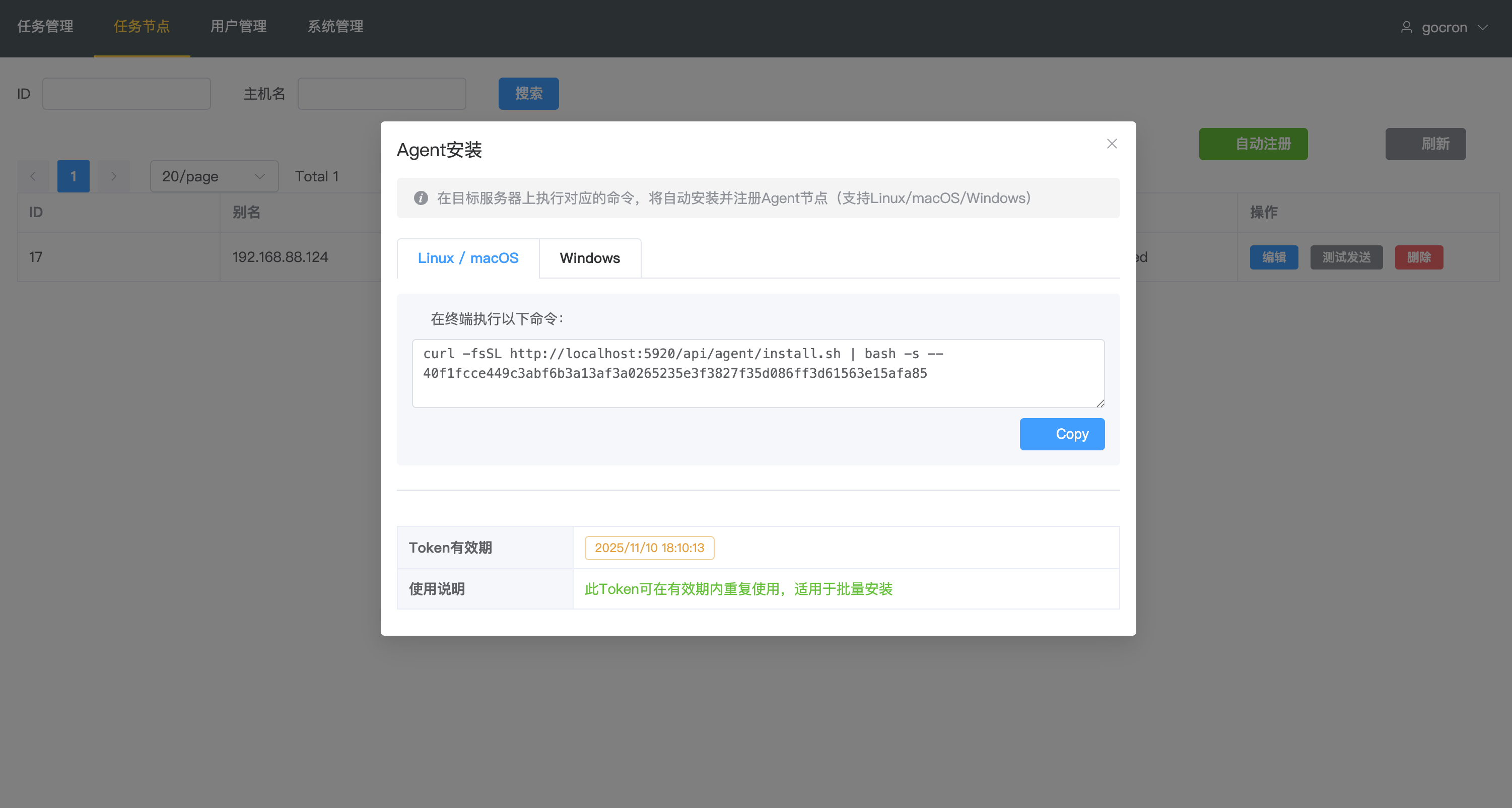Click the info icon in the notice banner

(x=421, y=198)
